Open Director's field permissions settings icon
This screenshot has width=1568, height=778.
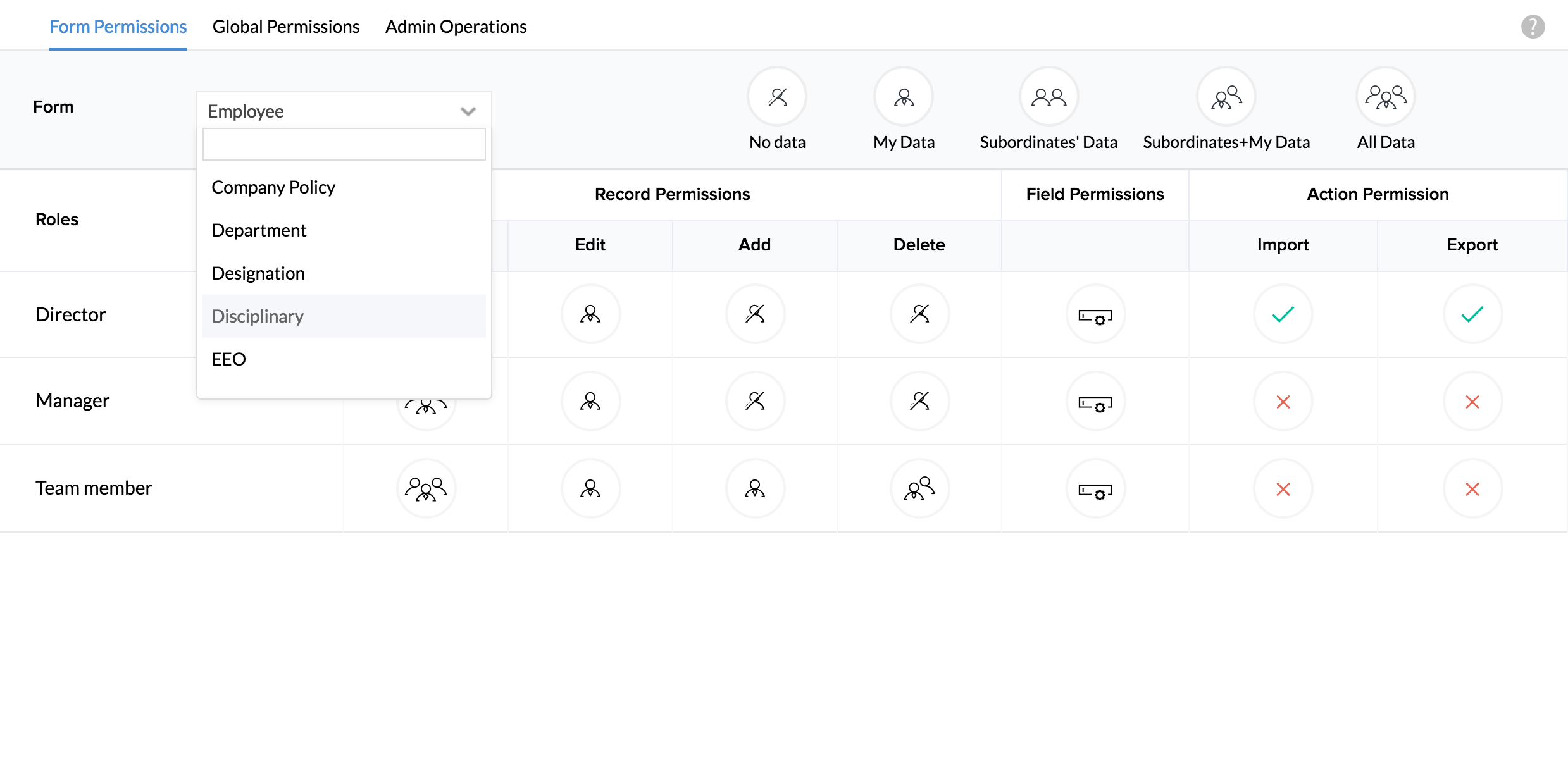pos(1095,314)
